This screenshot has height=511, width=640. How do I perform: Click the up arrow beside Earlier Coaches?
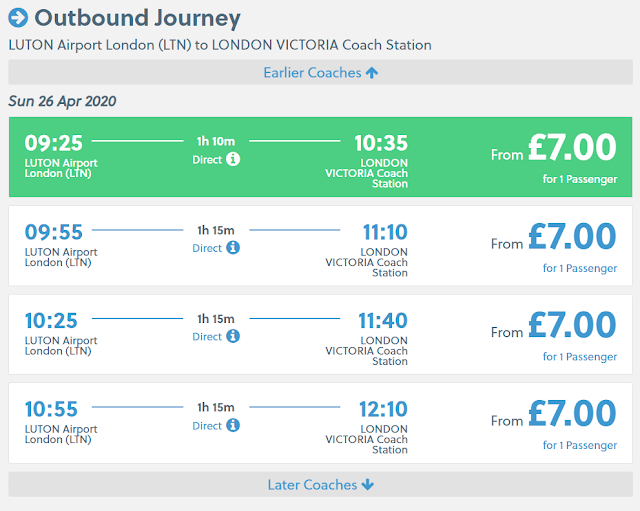pos(371,73)
